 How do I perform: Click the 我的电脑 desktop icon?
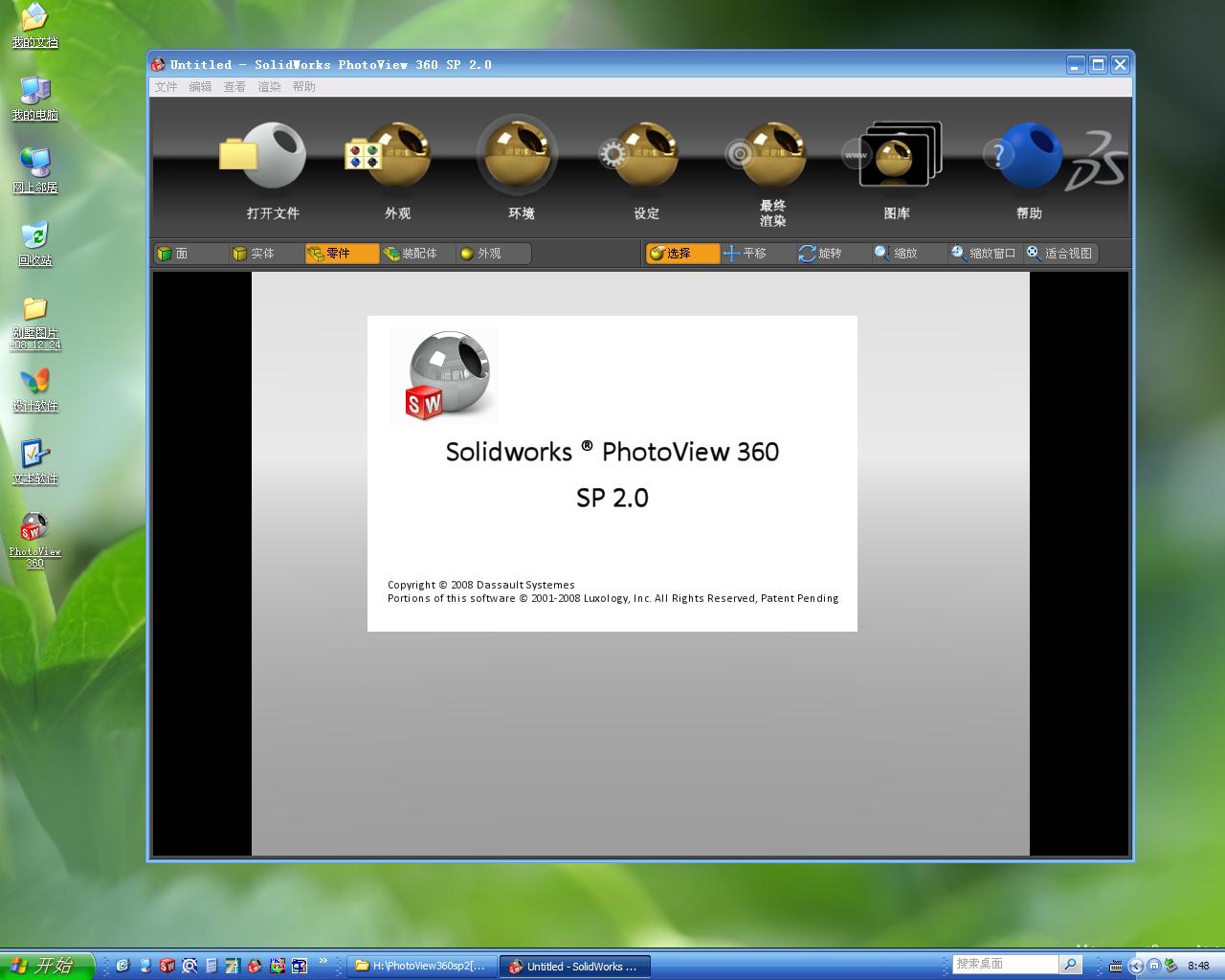pos(35,99)
